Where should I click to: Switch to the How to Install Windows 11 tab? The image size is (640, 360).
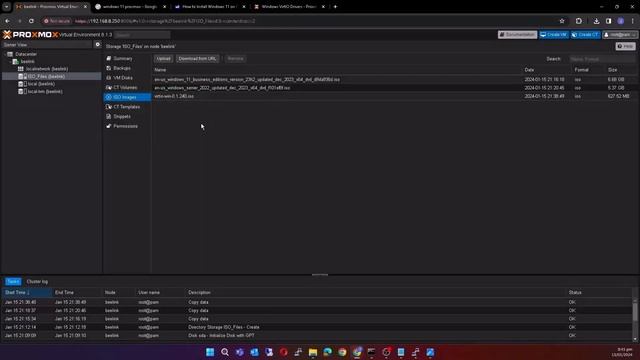(209, 7)
